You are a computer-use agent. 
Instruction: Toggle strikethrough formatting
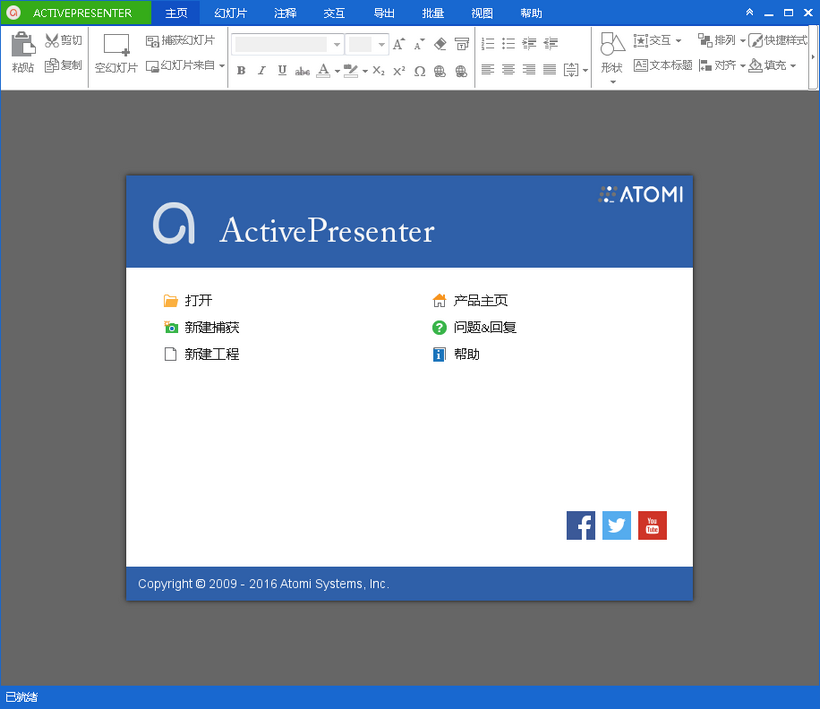pos(302,71)
